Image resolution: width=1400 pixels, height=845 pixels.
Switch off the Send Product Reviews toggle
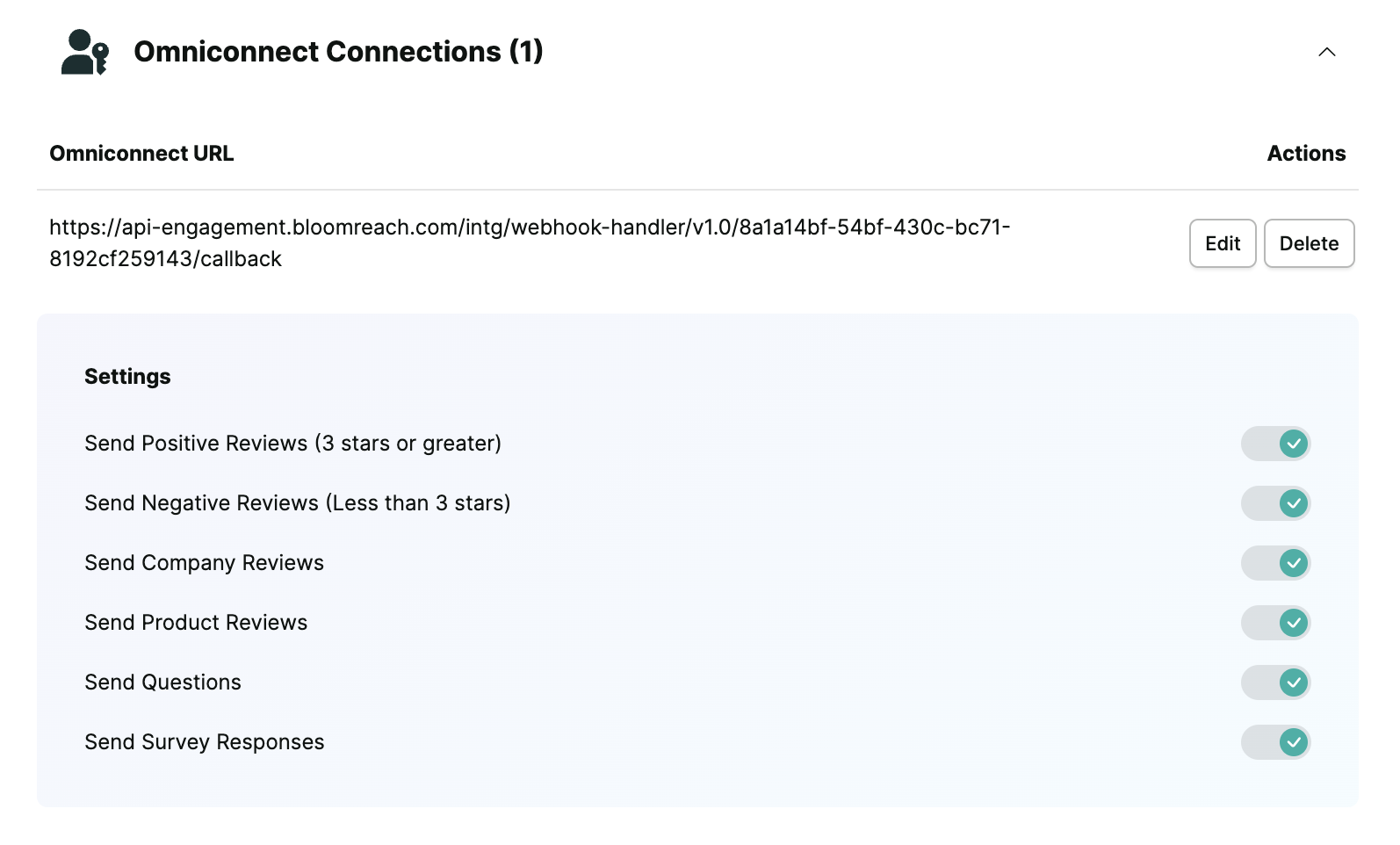pyautogui.click(x=1275, y=623)
